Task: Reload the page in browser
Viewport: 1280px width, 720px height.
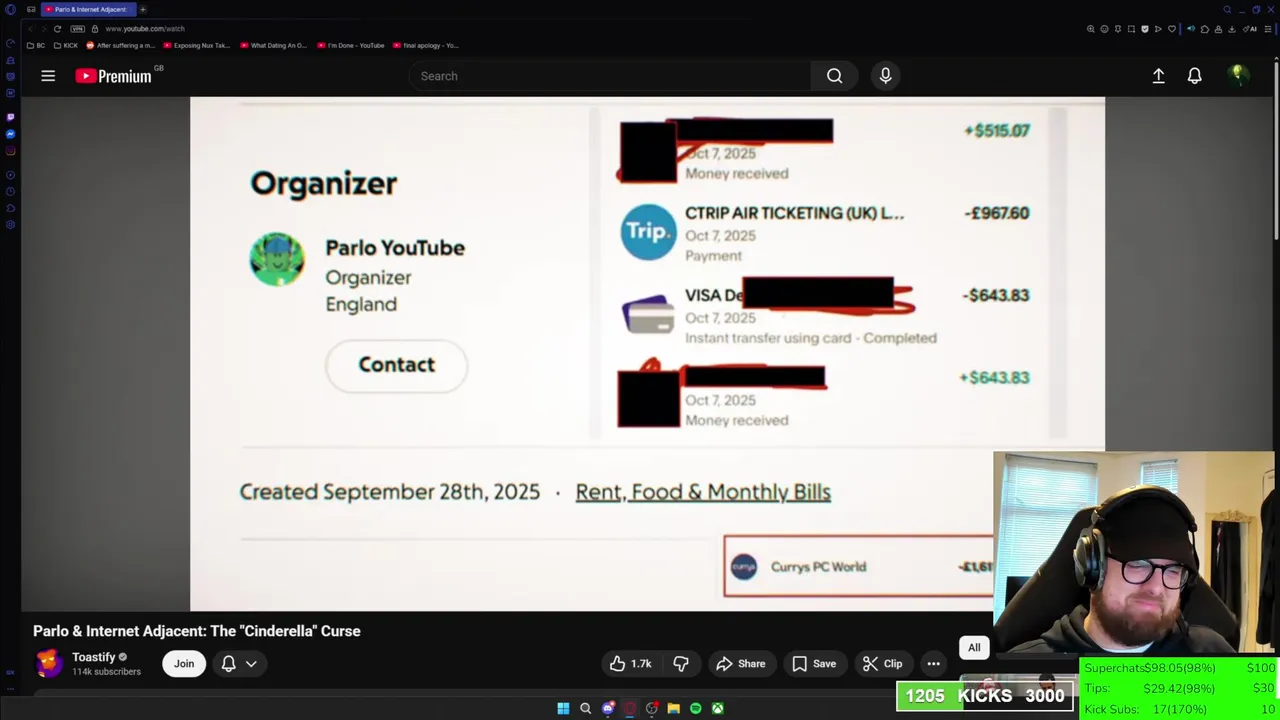Action: point(57,29)
